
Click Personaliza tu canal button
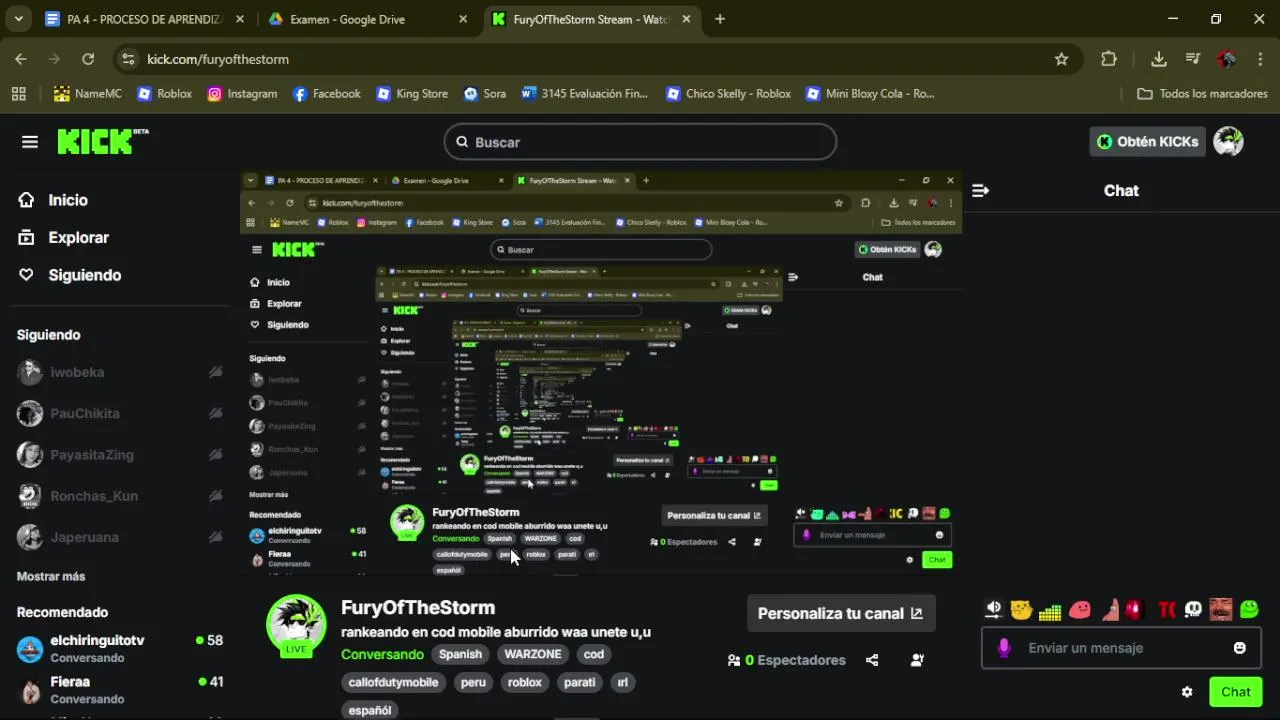click(841, 614)
